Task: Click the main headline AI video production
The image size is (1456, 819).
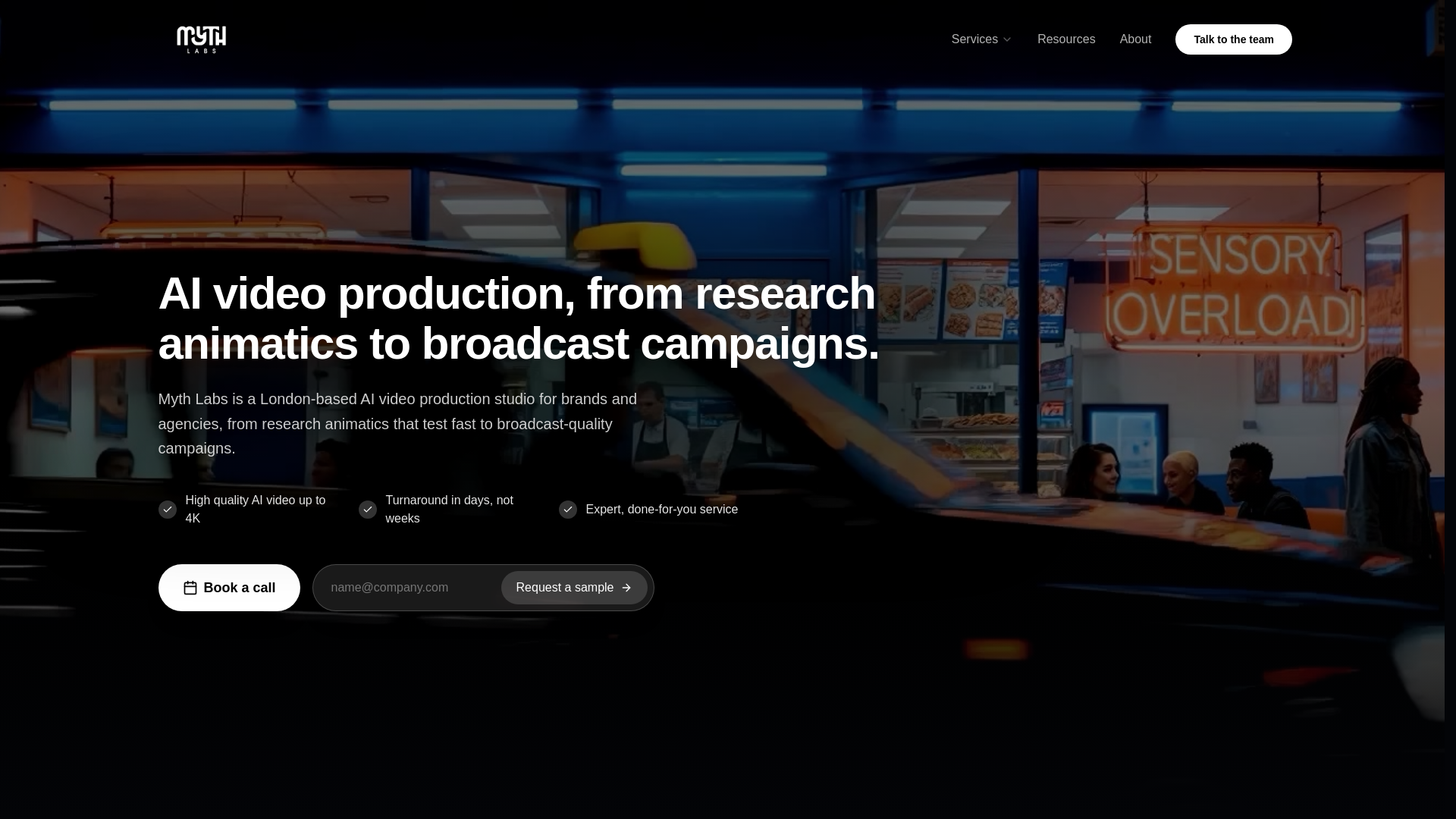Action: [519, 318]
